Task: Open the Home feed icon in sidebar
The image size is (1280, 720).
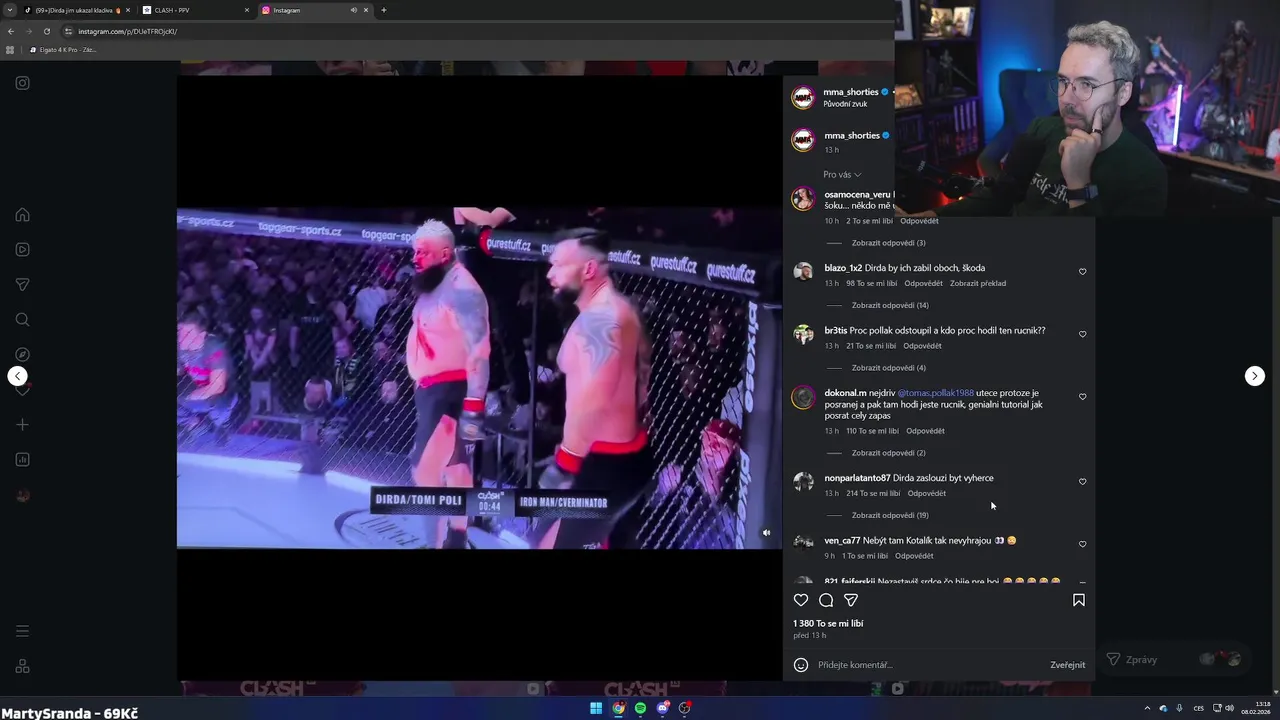Action: 22,215
